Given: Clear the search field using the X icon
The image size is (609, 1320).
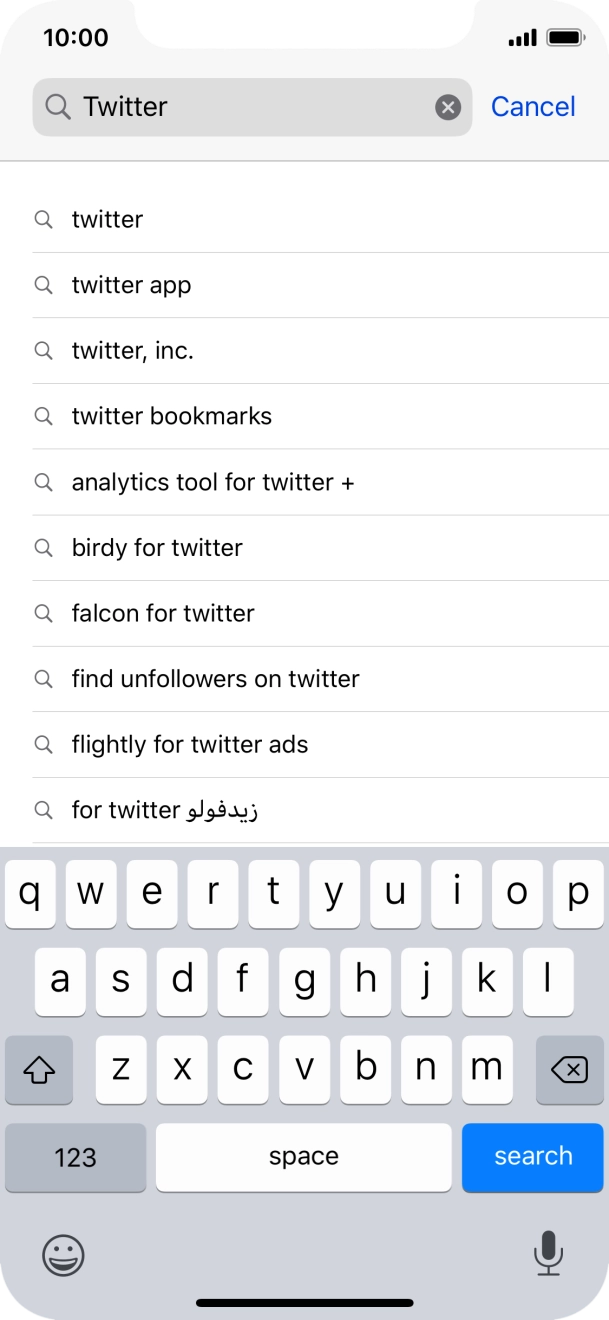Looking at the screenshot, I should click(x=448, y=107).
